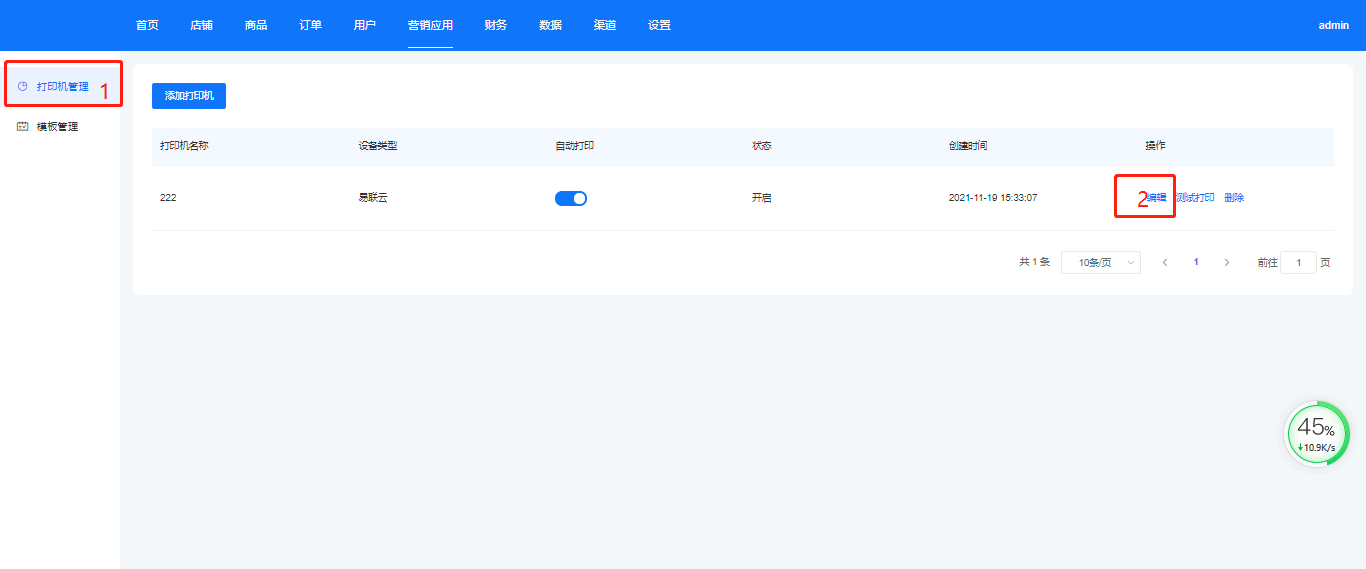
Task: Click the 45% network speed widget
Action: (1316, 434)
